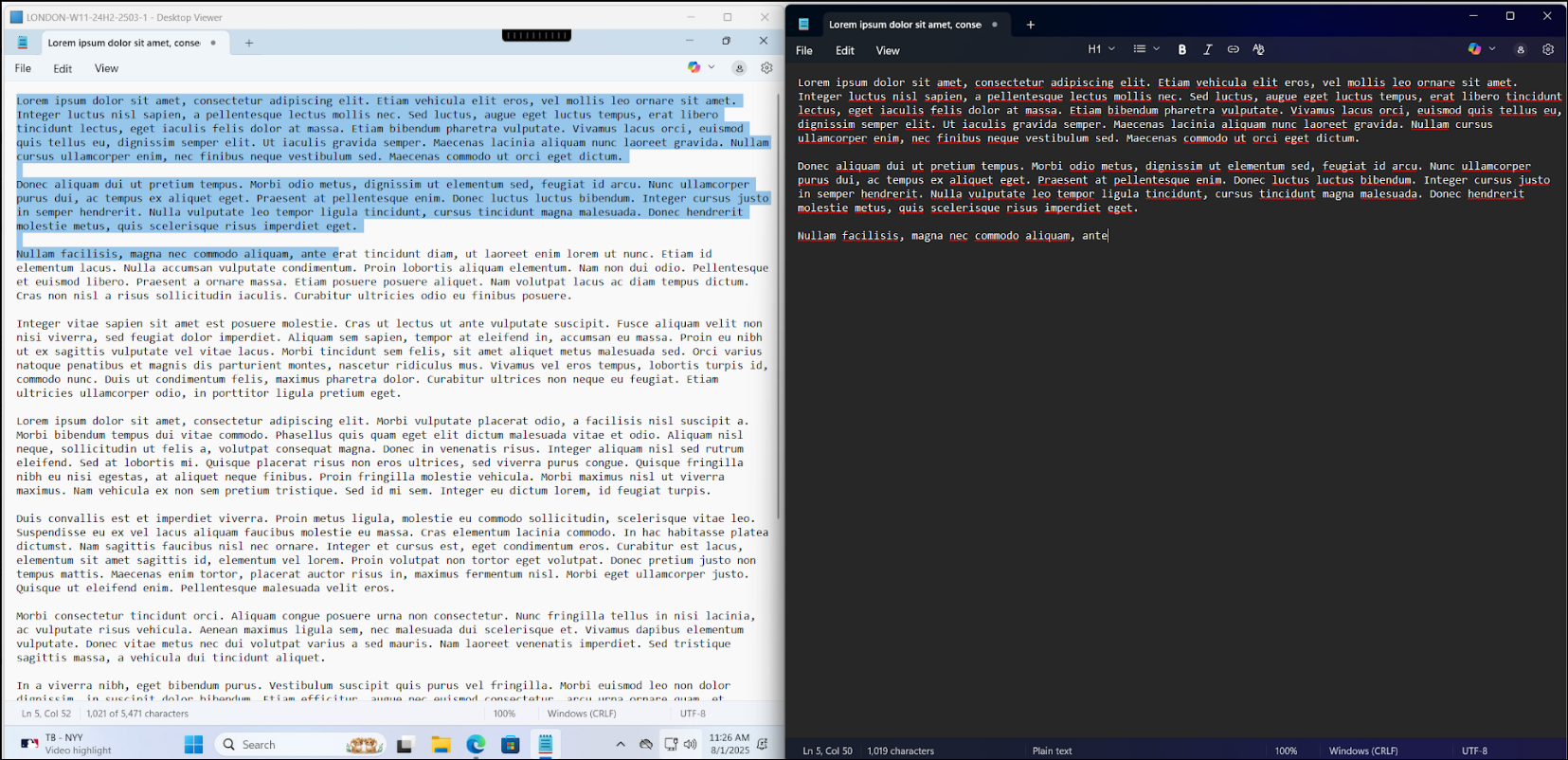1568x760 pixels.
Task: Expand the list style dropdown arrow
Action: [x=1156, y=49]
